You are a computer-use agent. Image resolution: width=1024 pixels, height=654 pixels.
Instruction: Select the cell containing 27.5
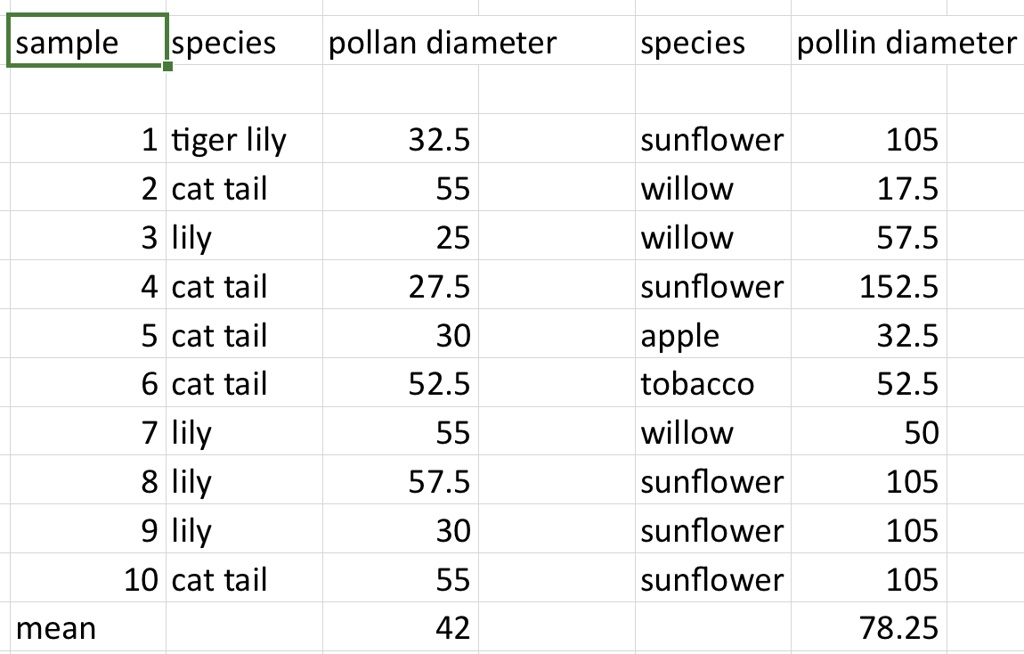[400, 285]
